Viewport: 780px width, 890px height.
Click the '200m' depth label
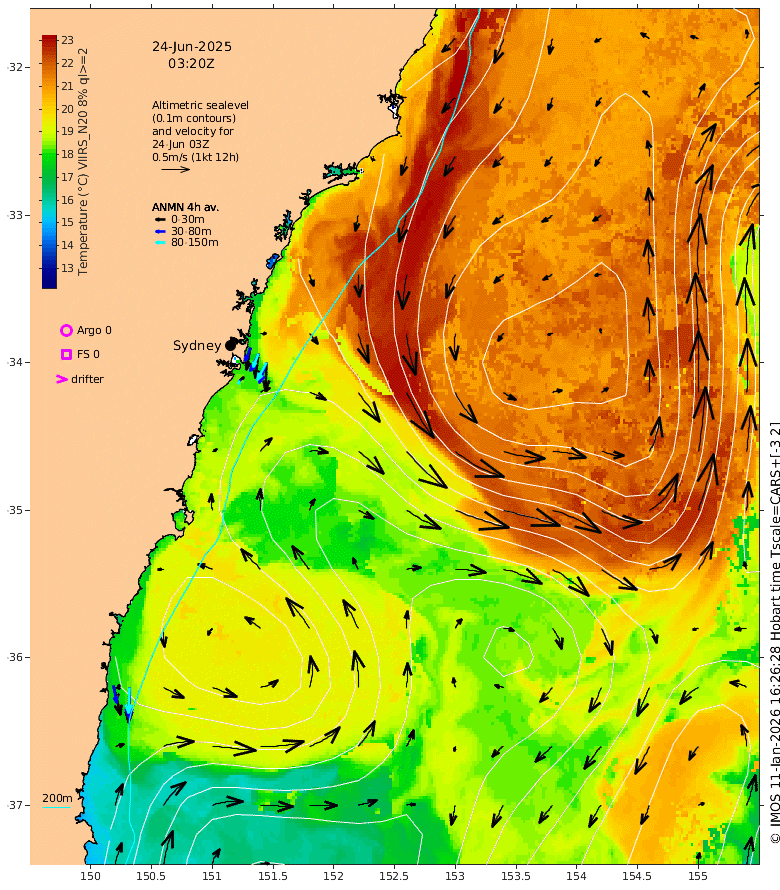57,798
